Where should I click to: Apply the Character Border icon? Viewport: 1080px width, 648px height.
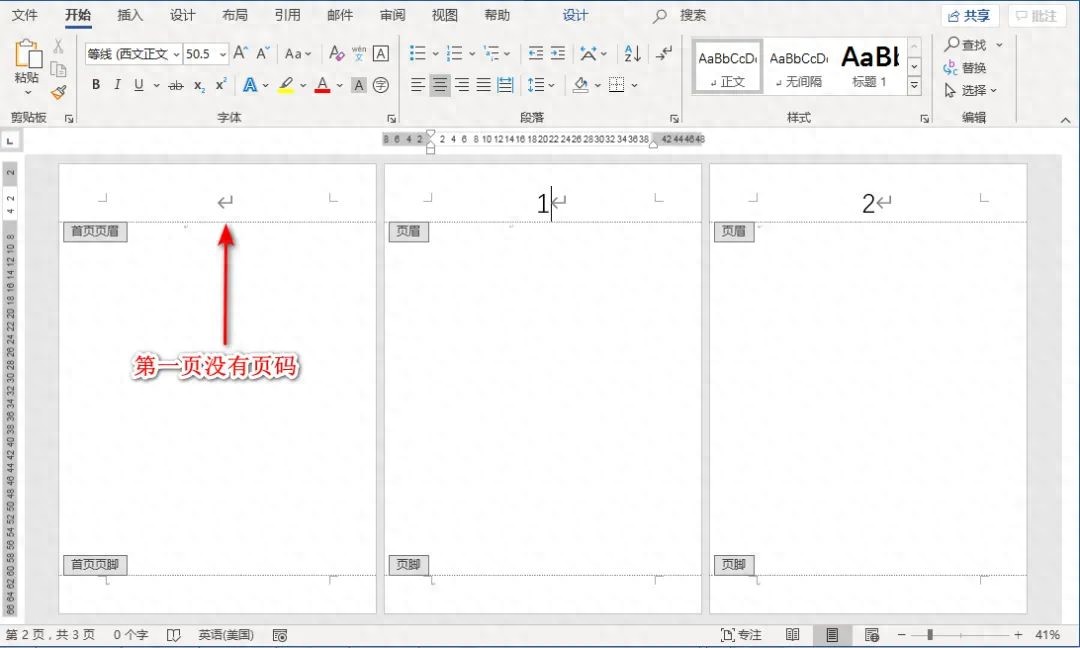[x=381, y=53]
